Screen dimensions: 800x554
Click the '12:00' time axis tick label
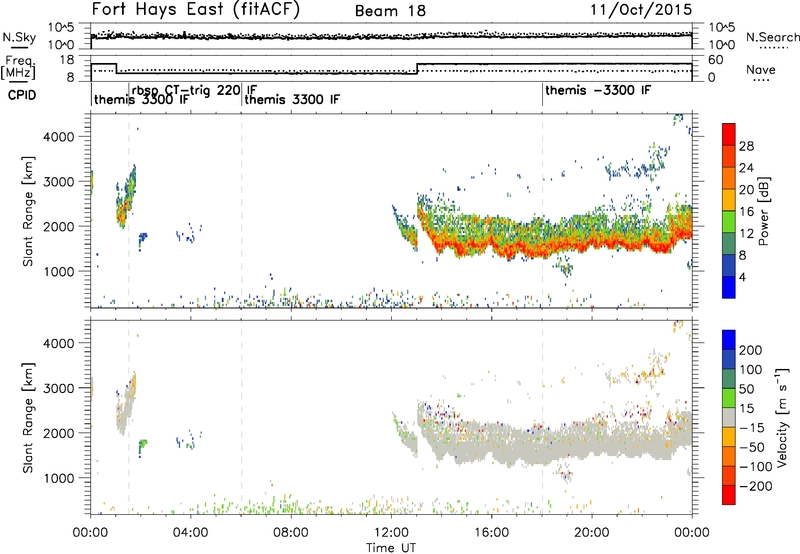(x=391, y=533)
